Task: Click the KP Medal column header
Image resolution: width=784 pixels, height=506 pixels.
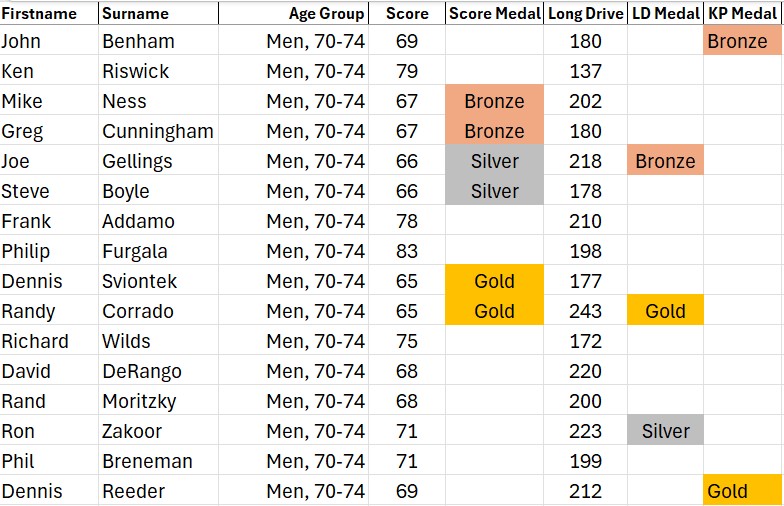Action: pos(742,14)
